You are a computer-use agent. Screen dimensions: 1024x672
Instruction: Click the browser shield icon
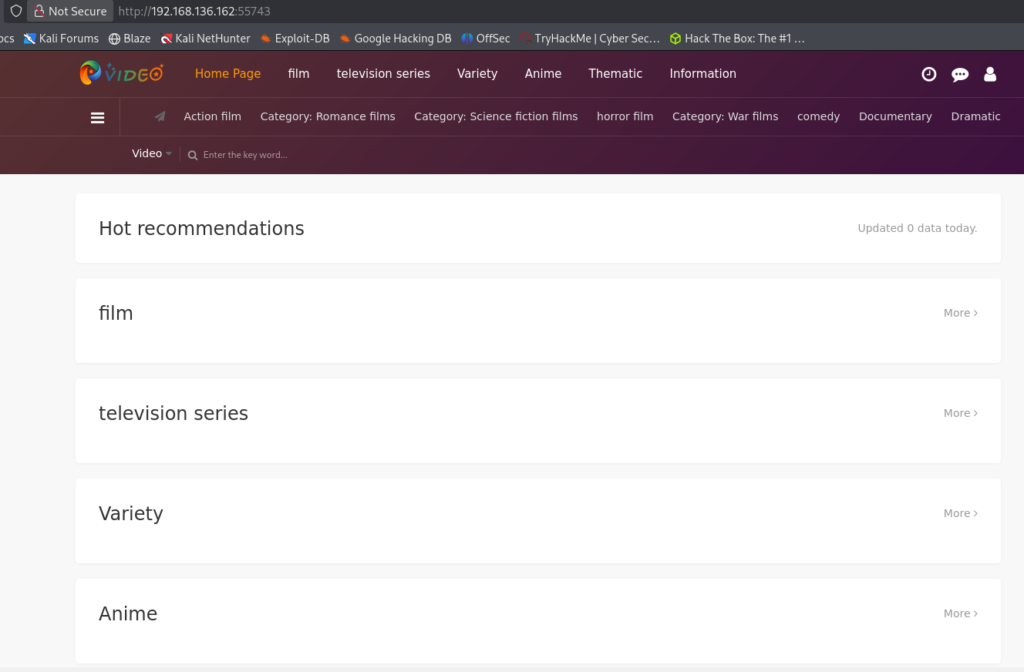[15, 11]
